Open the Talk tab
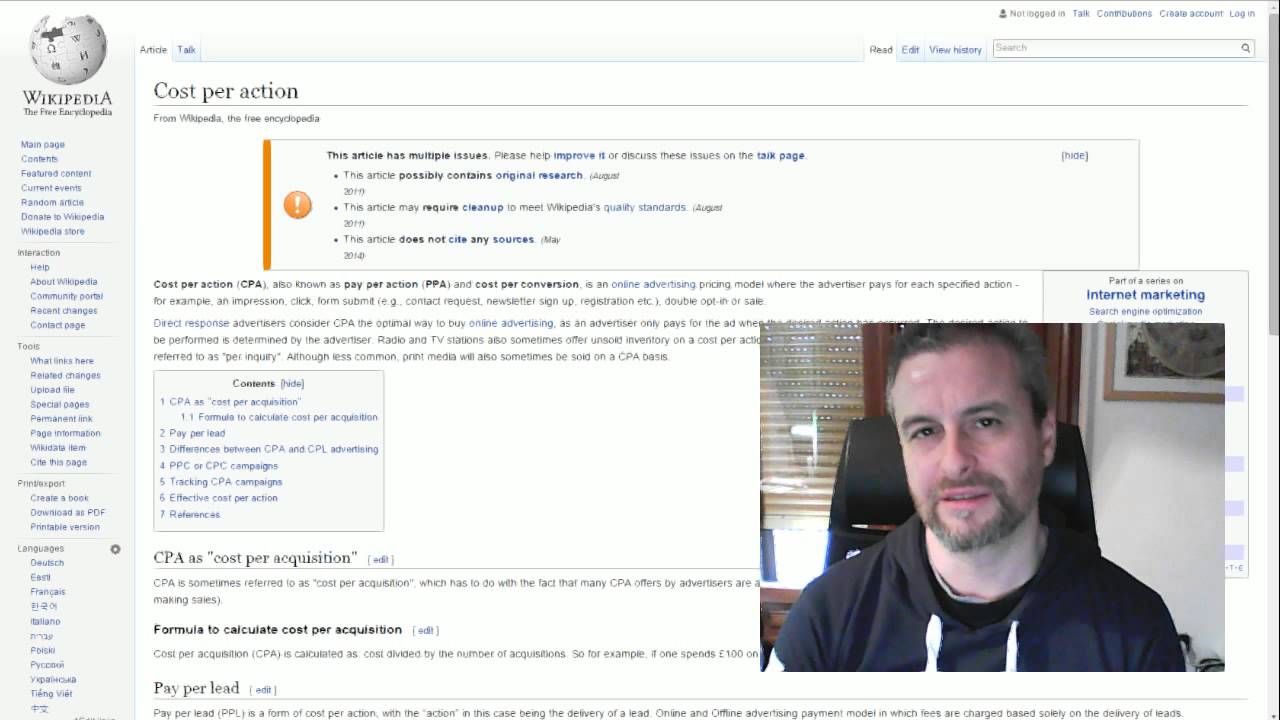This screenshot has height=720, width=1280. click(x=186, y=50)
